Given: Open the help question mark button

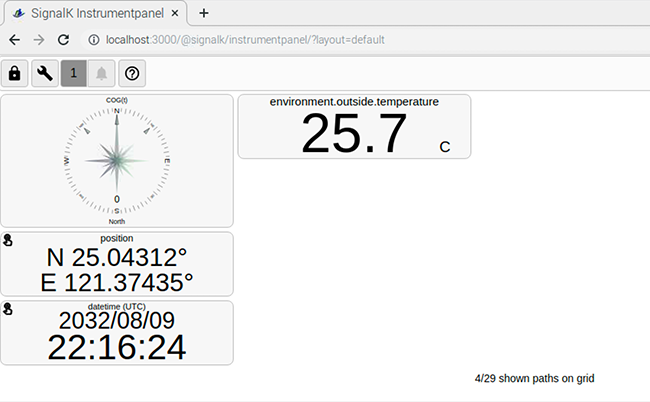Looking at the screenshot, I should coord(132,73).
